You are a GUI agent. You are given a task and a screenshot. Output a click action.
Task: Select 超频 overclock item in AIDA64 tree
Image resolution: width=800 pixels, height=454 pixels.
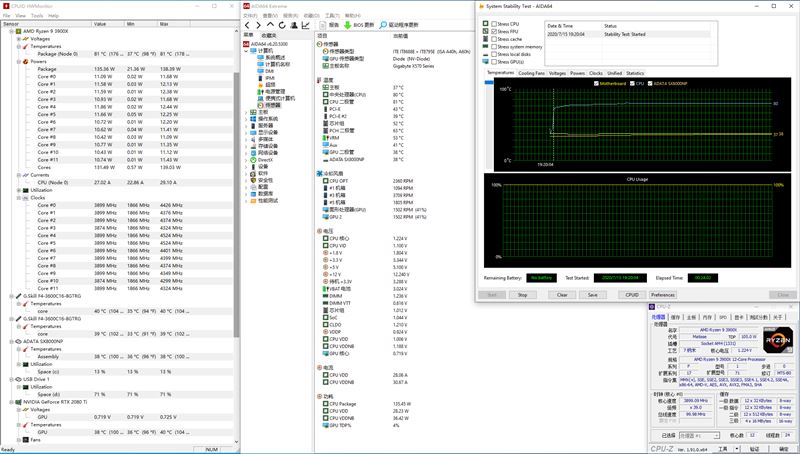tap(266, 85)
